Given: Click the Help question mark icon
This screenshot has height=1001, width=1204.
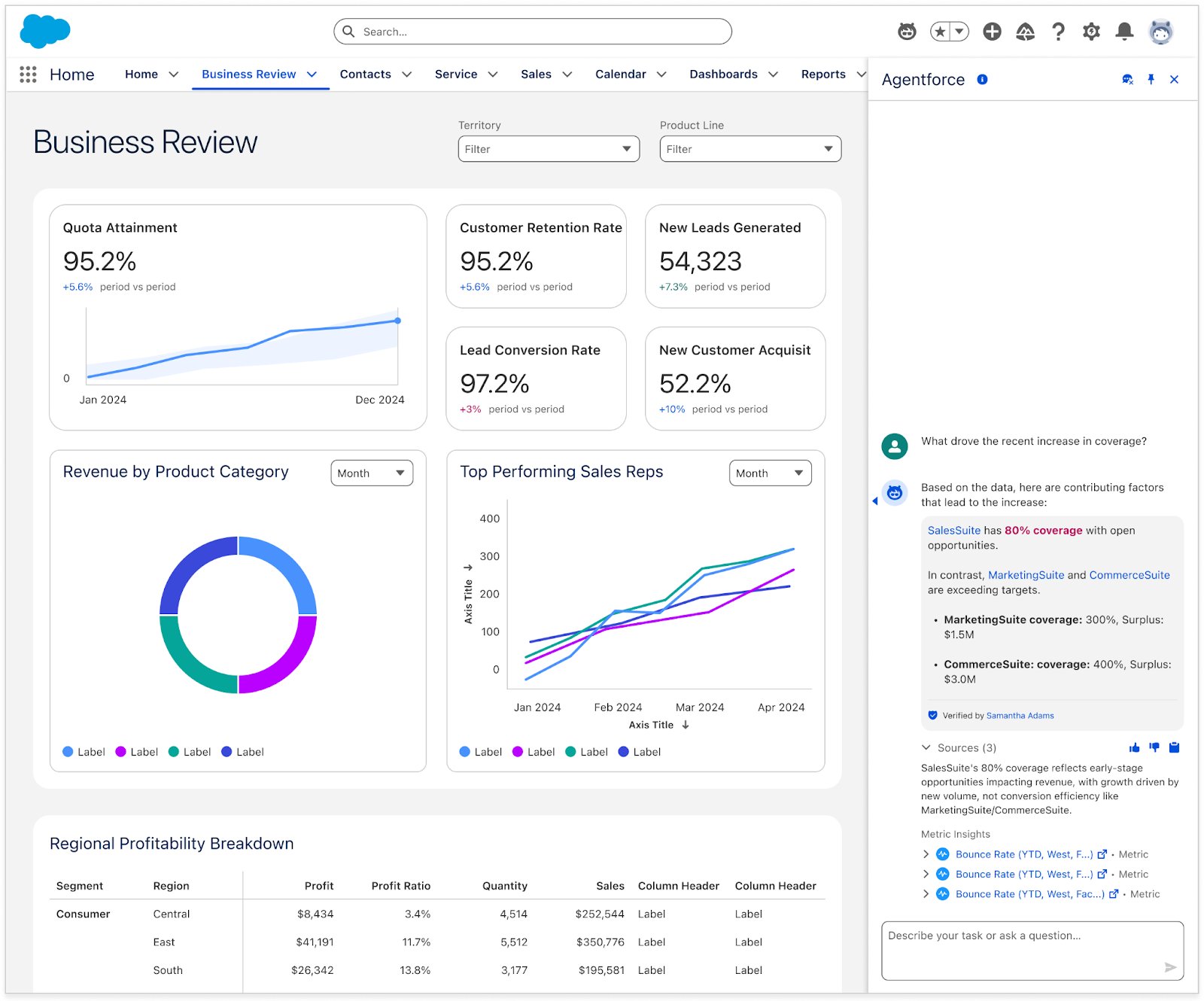Looking at the screenshot, I should (x=1058, y=32).
